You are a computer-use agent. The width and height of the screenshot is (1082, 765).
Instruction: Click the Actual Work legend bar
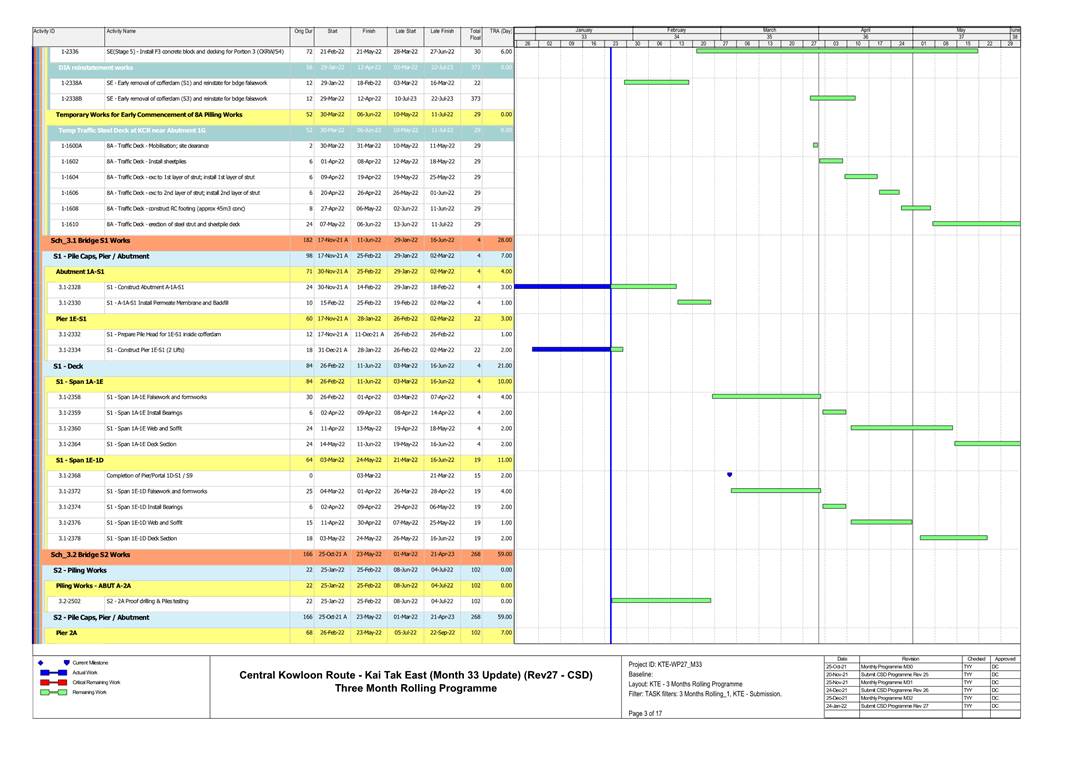[53, 673]
